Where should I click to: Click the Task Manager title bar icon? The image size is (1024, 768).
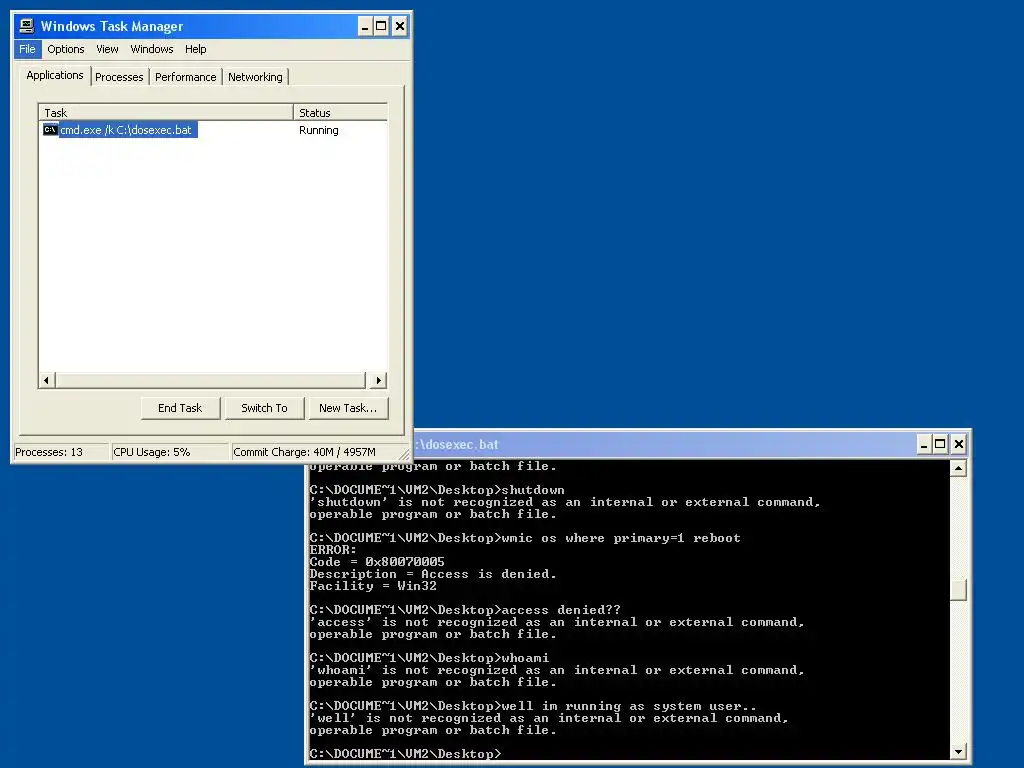pyautogui.click(x=26, y=26)
